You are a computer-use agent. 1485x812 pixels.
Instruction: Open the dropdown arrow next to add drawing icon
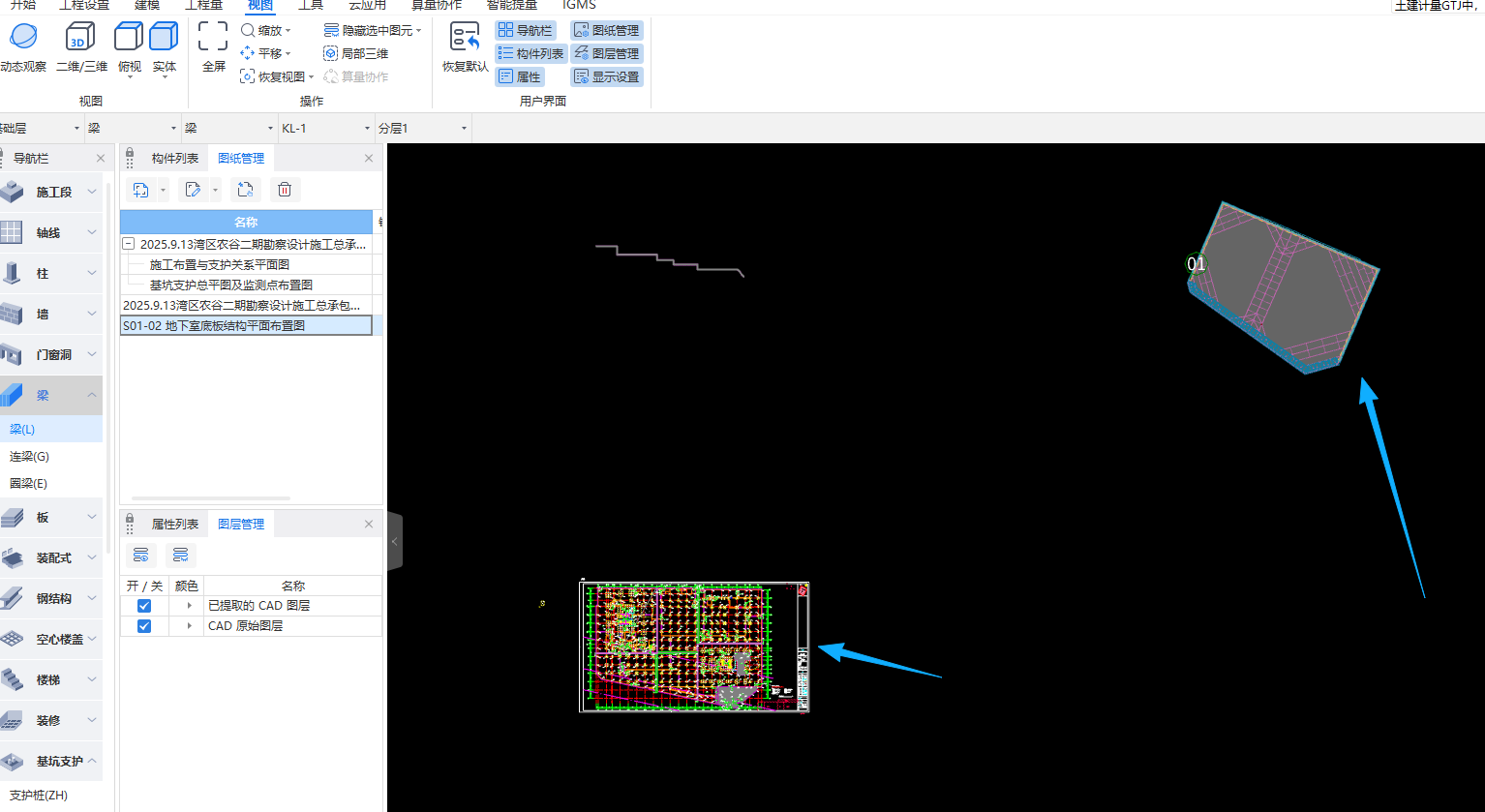point(163,191)
